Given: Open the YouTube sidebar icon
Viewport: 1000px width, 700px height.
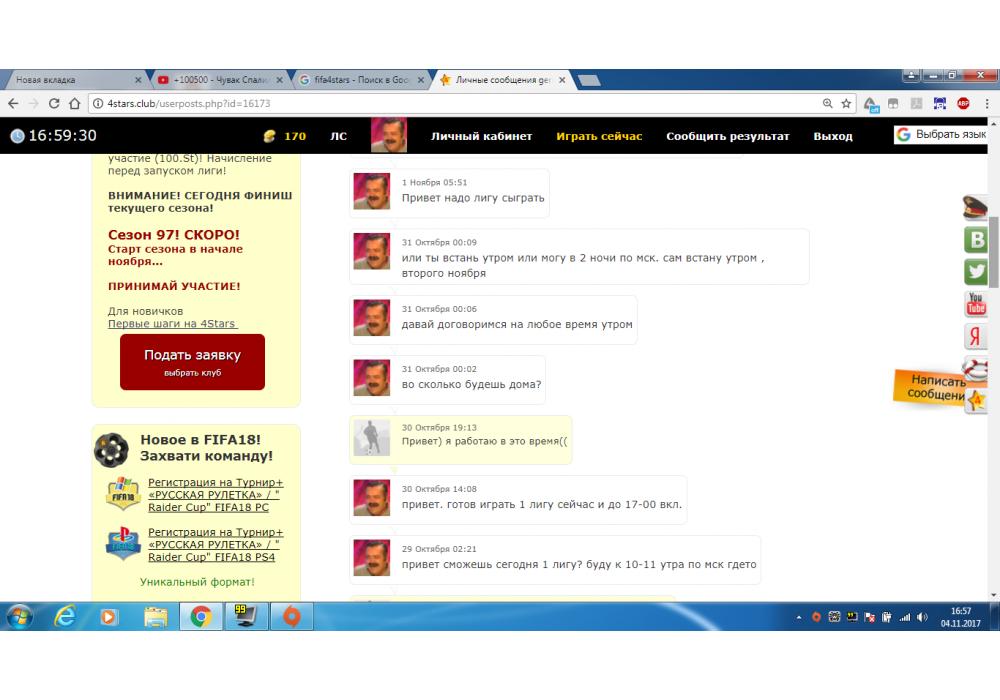Looking at the screenshot, I should 976,303.
